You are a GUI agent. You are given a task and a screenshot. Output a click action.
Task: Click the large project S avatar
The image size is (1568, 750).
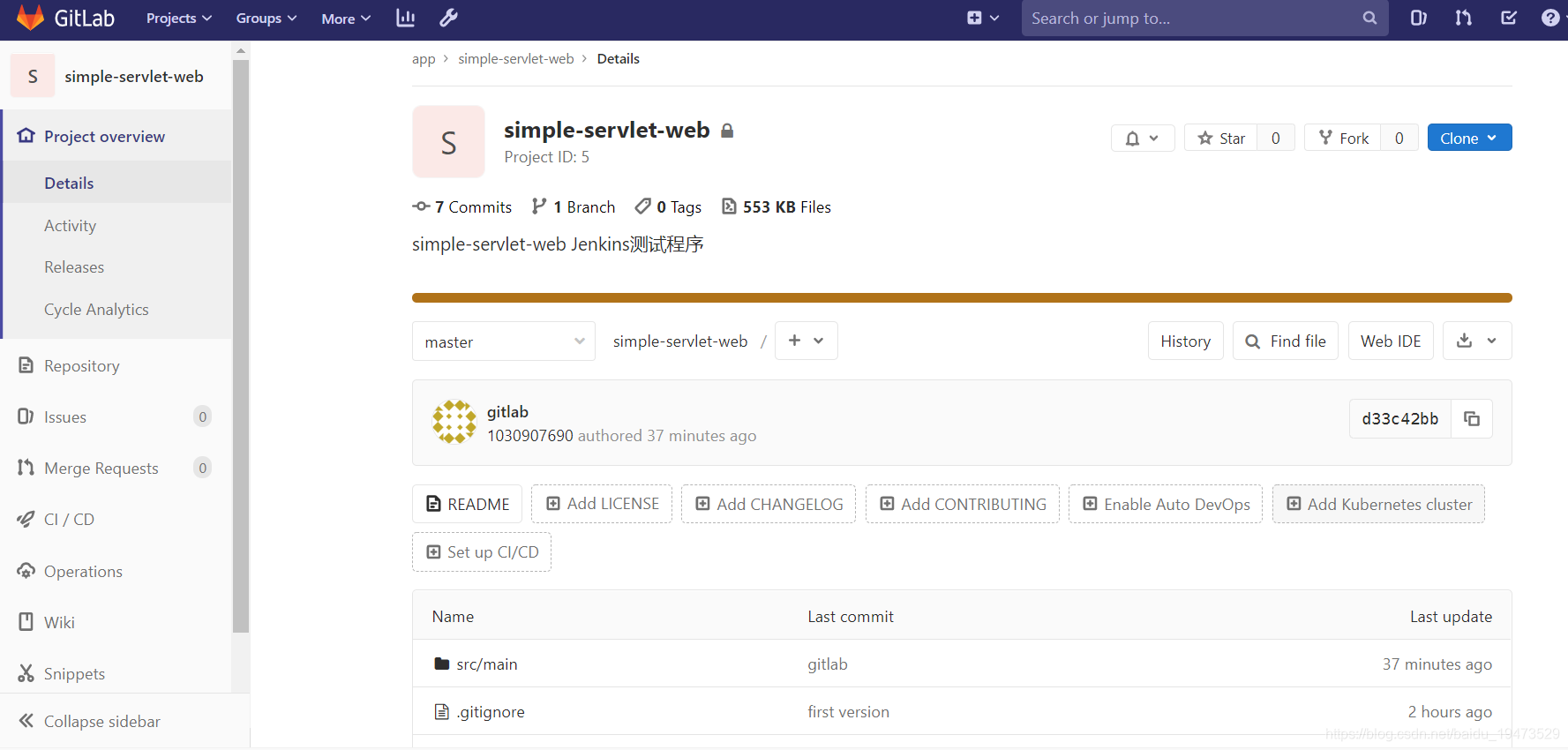(448, 141)
